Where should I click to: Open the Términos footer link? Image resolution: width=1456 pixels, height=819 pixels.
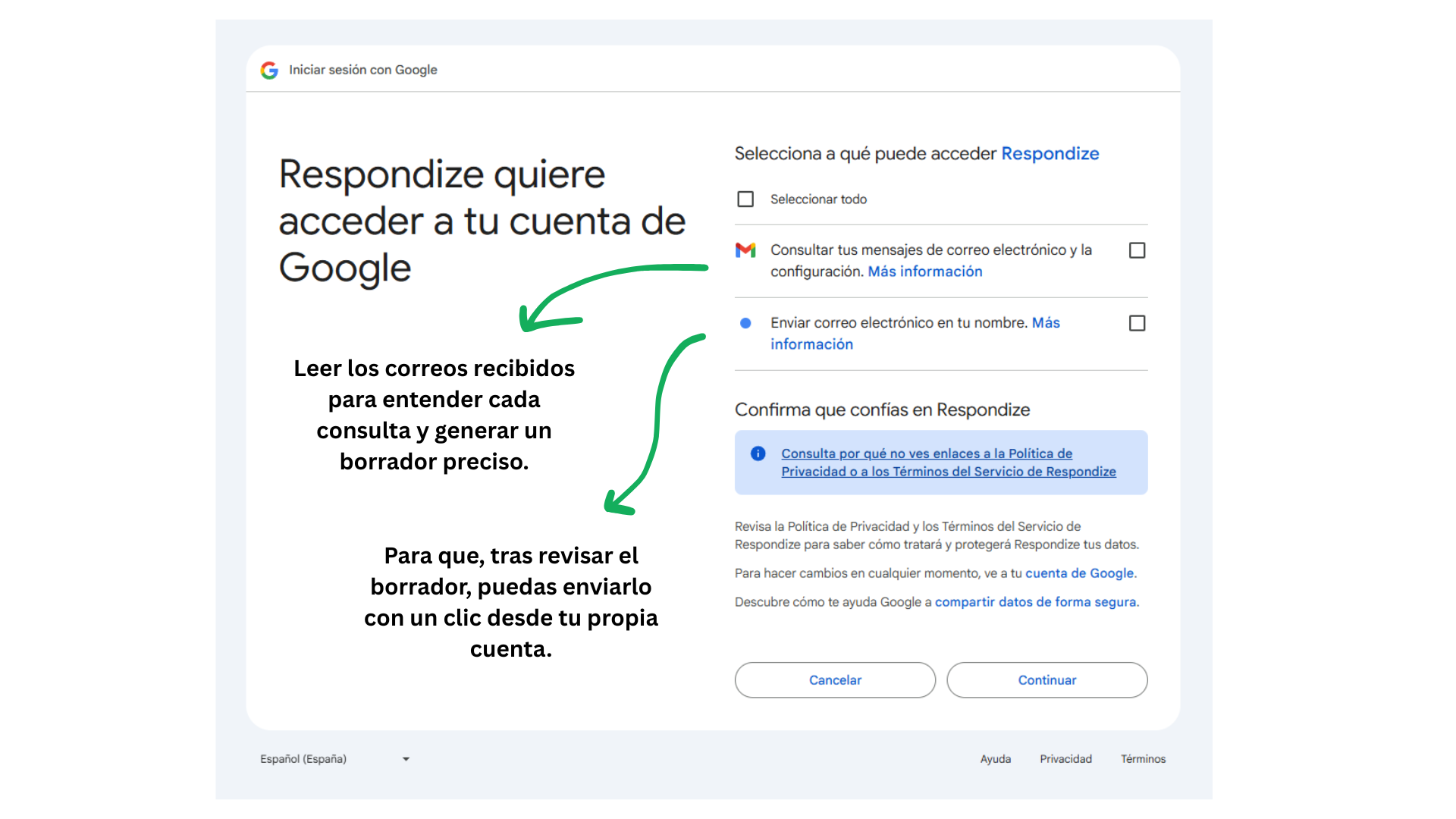tap(1143, 759)
